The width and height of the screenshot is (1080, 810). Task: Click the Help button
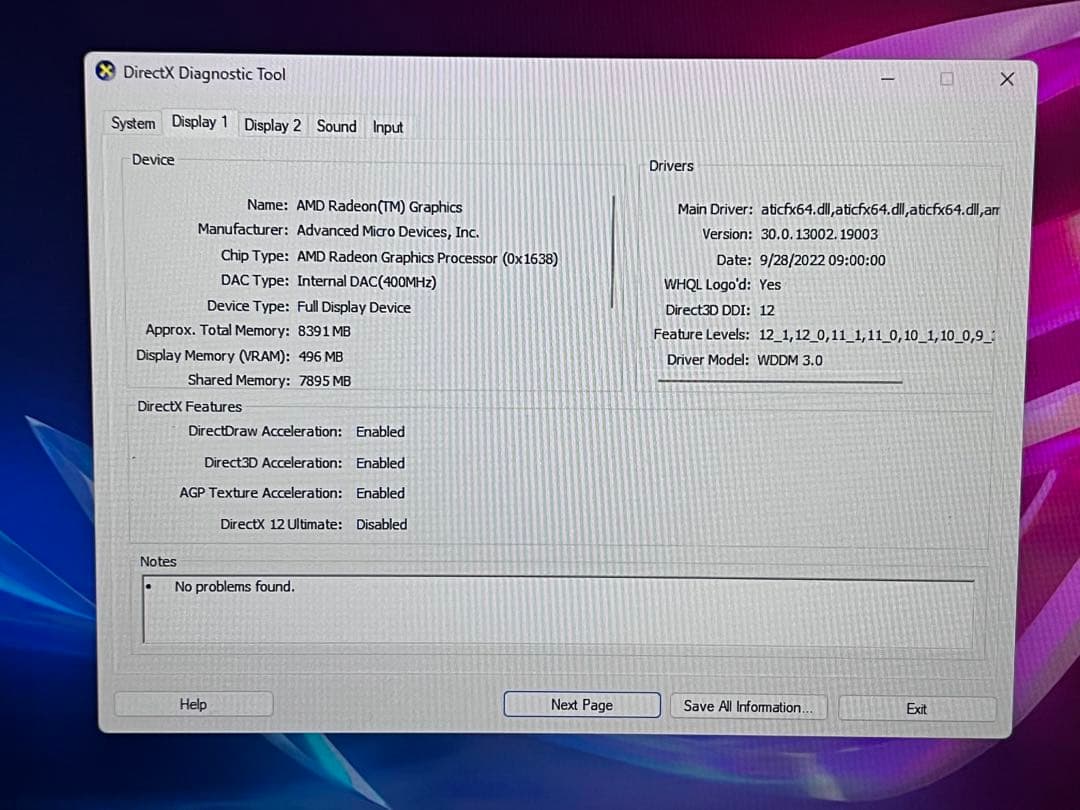tap(194, 704)
